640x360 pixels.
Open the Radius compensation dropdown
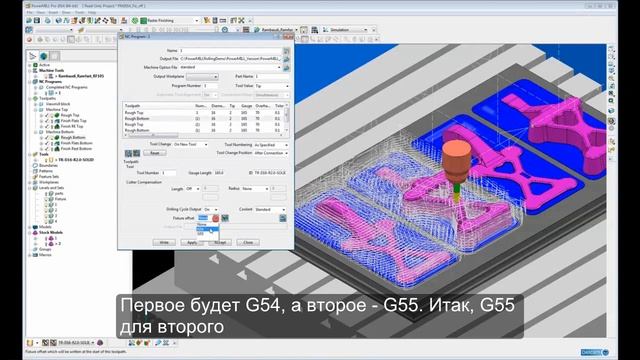[255, 189]
